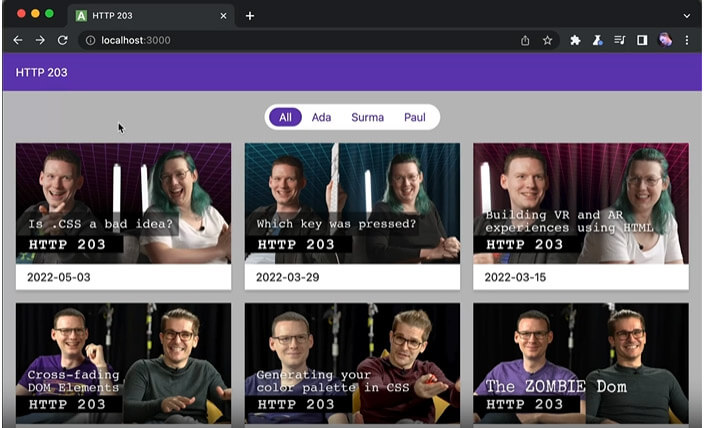Toggle the browser side panel
This screenshot has width=704, height=428.
[x=642, y=40]
